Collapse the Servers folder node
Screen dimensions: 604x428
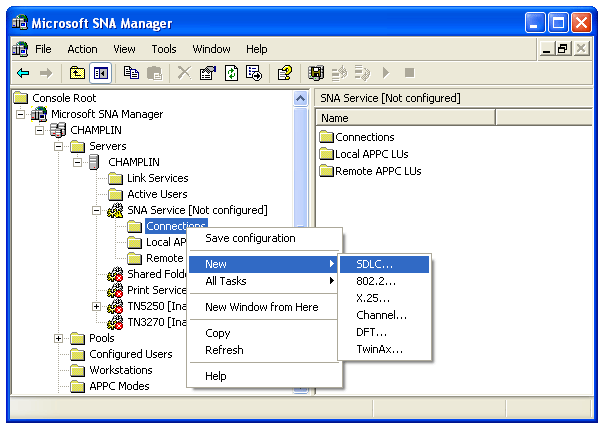[59, 146]
